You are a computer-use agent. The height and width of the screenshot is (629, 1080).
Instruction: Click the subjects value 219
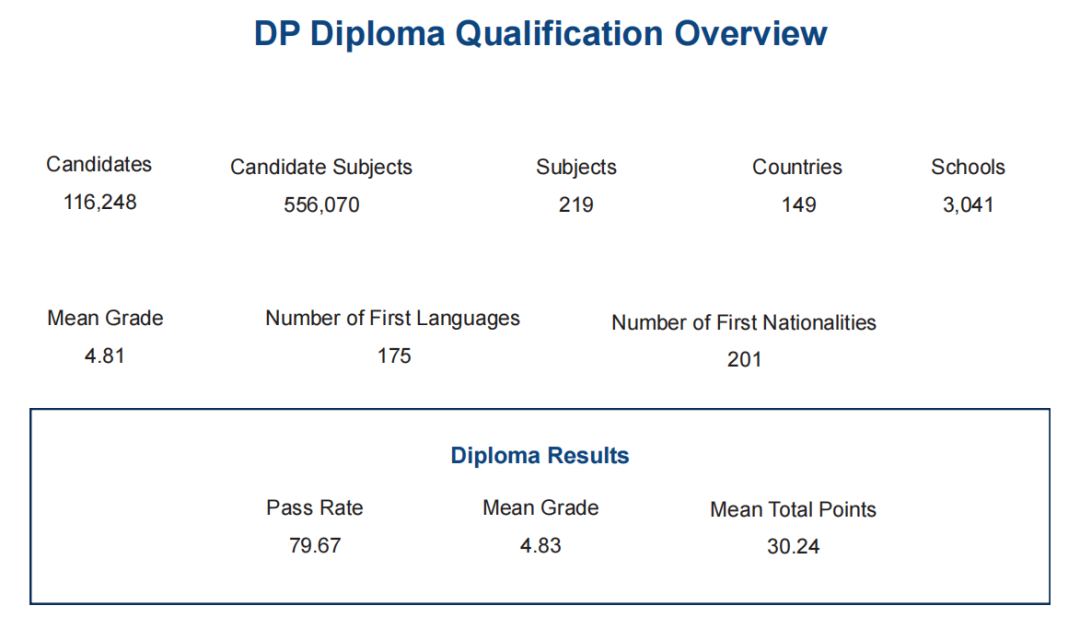coord(576,205)
